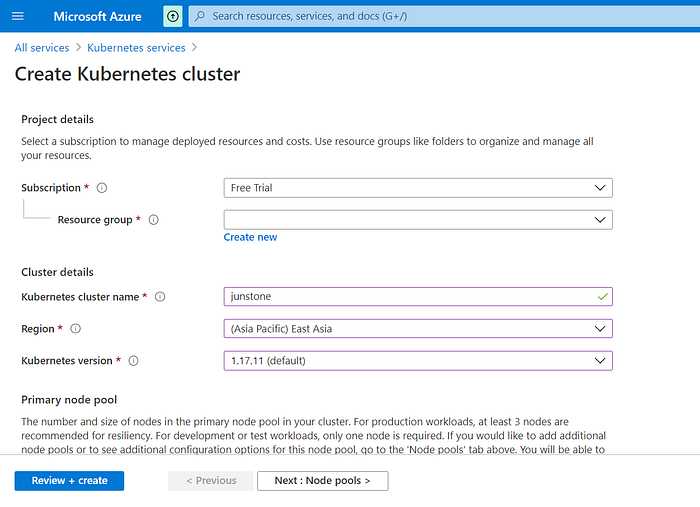Click the Review + create button
The width and height of the screenshot is (700, 507).
tap(69, 481)
